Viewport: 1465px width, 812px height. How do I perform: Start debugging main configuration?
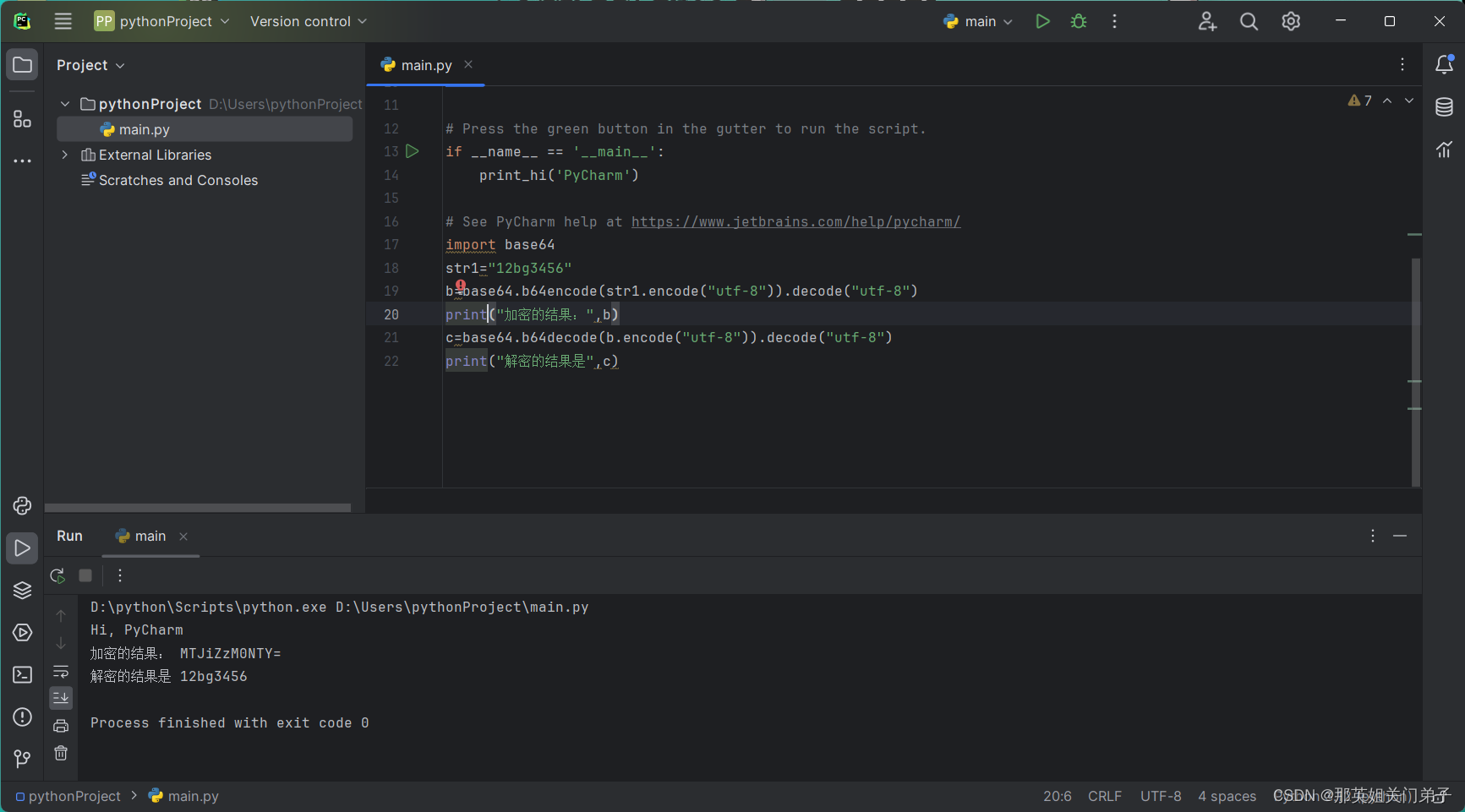click(x=1079, y=21)
